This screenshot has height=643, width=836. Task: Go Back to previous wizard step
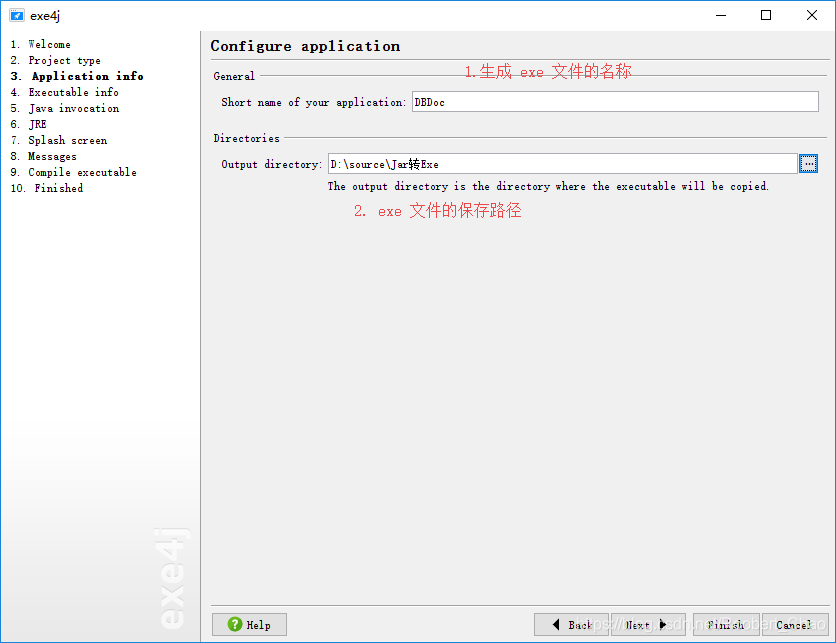(571, 624)
